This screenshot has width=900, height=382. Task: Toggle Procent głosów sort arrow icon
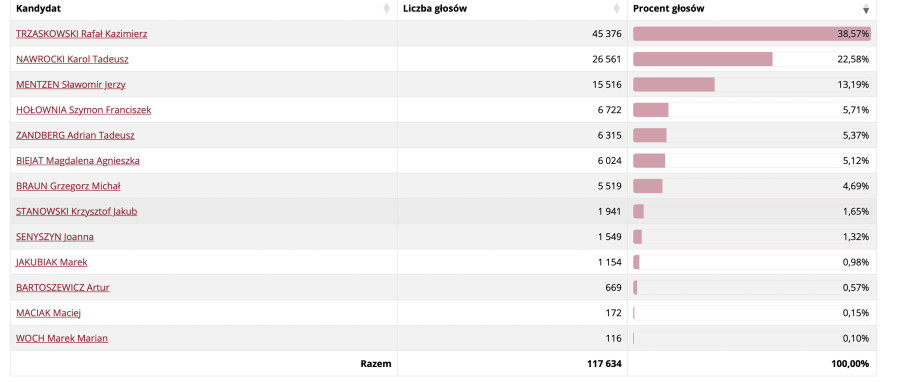tap(866, 9)
